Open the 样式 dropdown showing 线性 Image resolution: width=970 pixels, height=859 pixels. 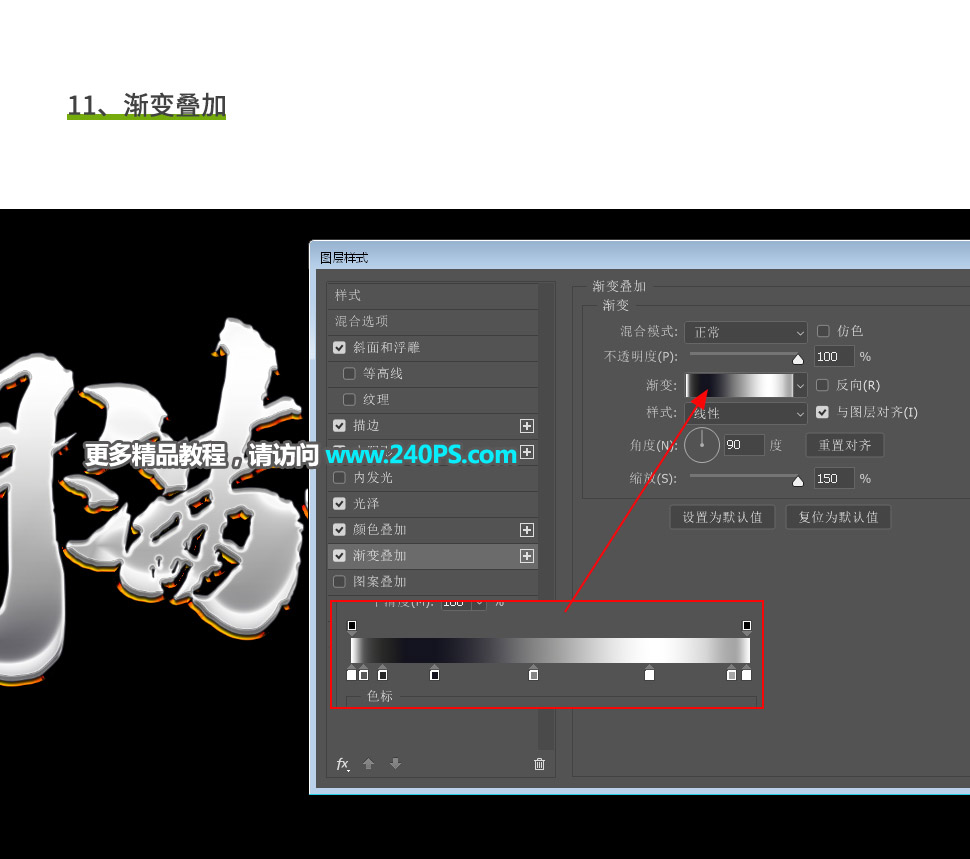(x=745, y=412)
